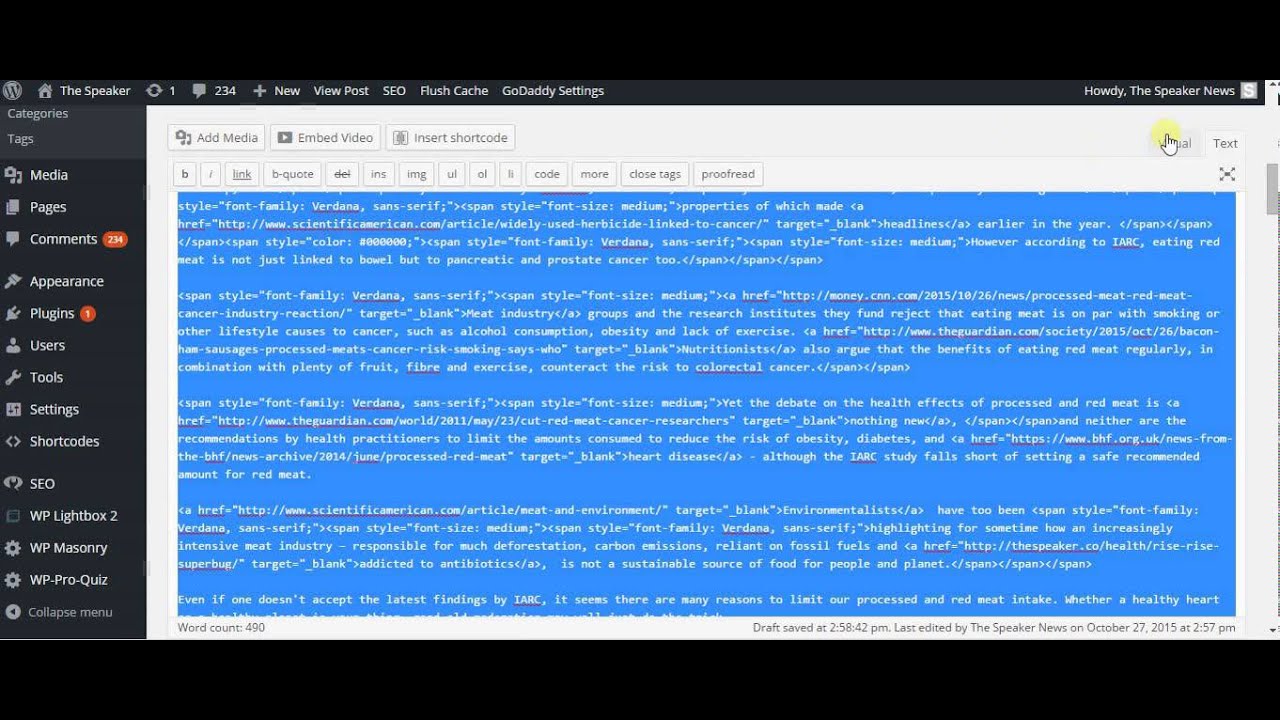This screenshot has width=1280, height=720.
Task: Insert image with img quicktag
Action: click(x=416, y=174)
